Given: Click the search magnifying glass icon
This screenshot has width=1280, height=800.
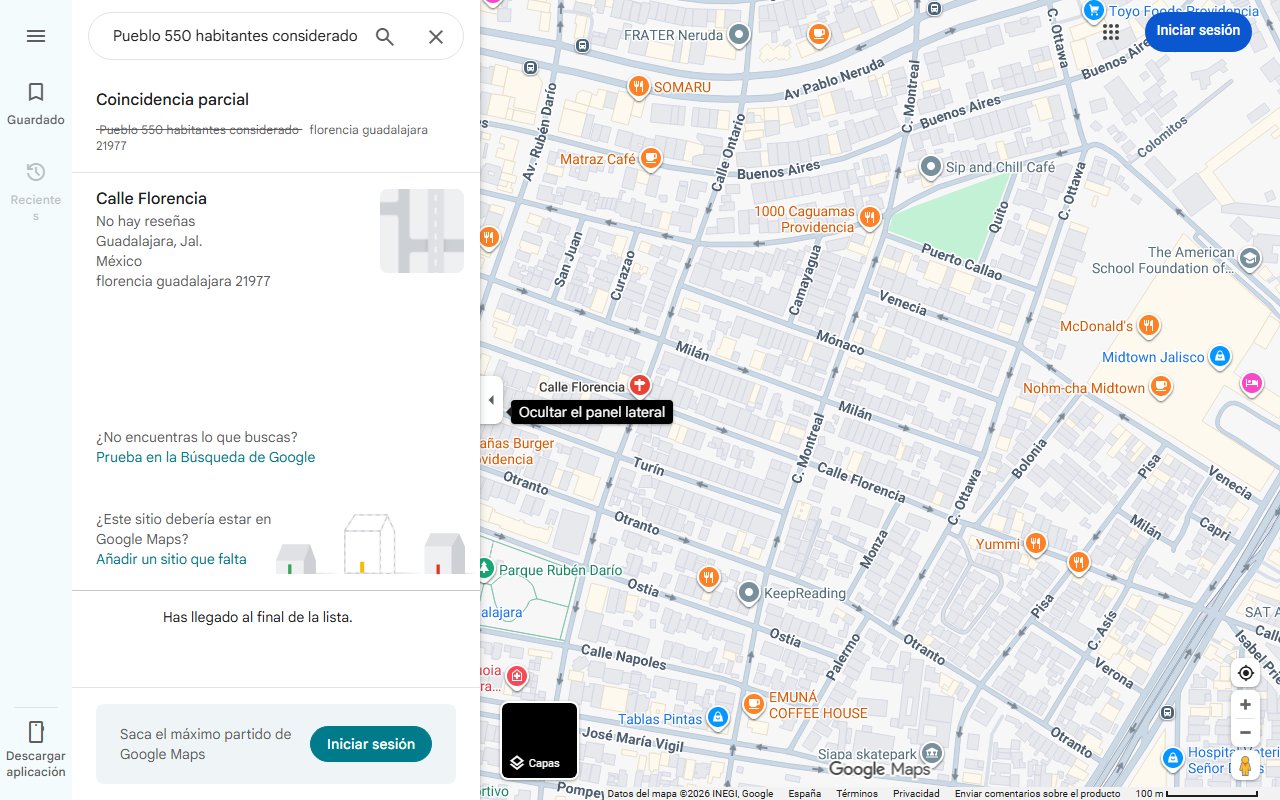Looking at the screenshot, I should [384, 36].
